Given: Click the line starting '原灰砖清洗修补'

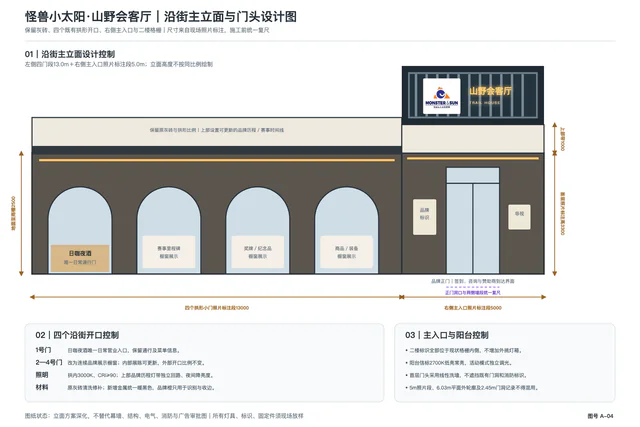Looking at the screenshot, I should (x=141, y=387).
